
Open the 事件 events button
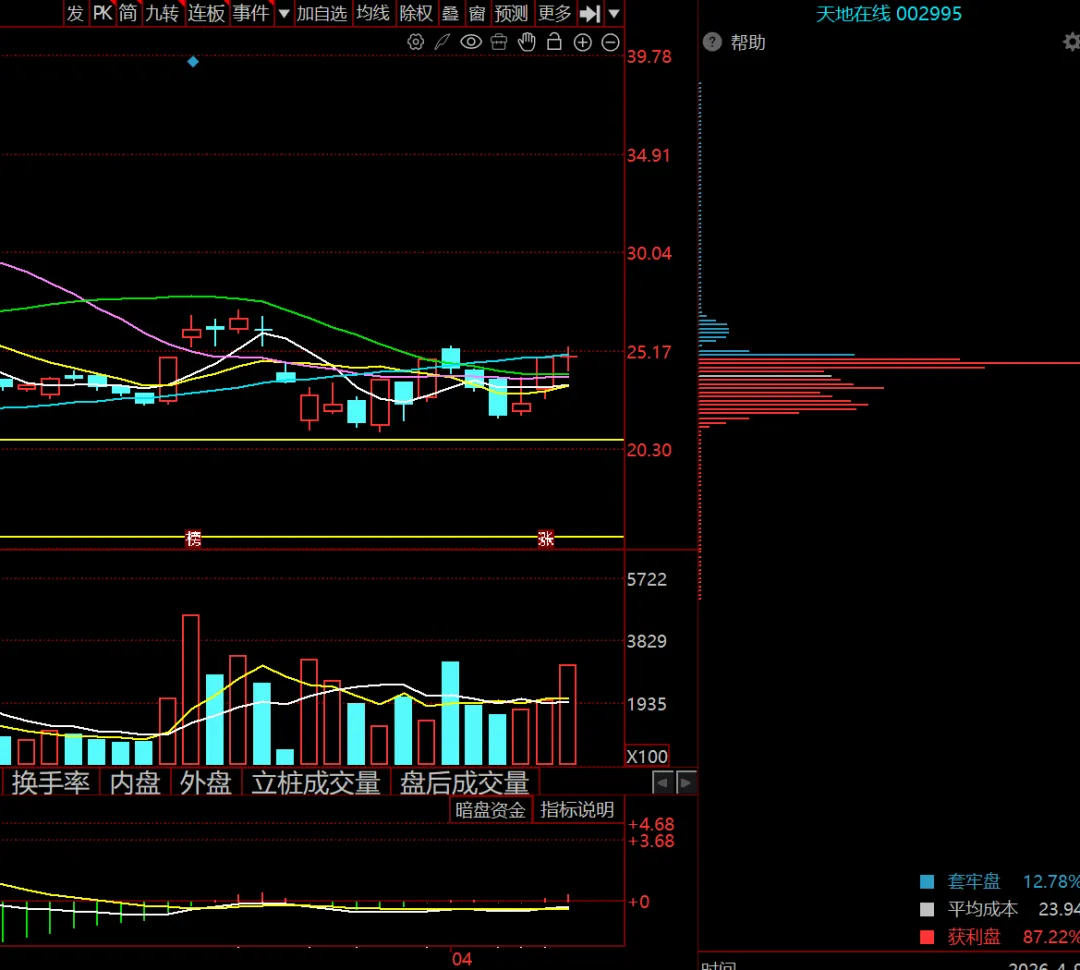tap(251, 13)
